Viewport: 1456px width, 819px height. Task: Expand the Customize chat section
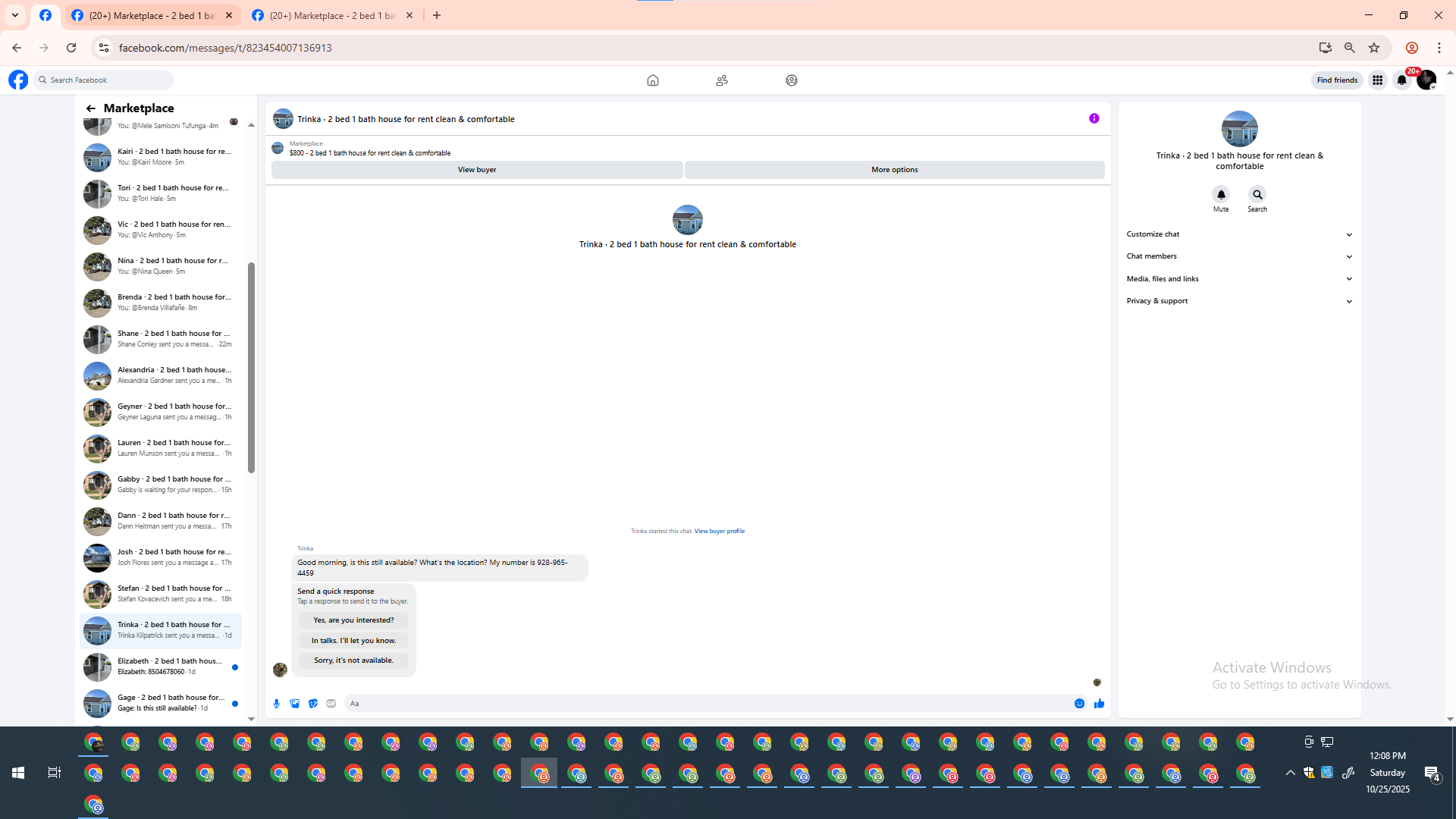[1239, 234]
